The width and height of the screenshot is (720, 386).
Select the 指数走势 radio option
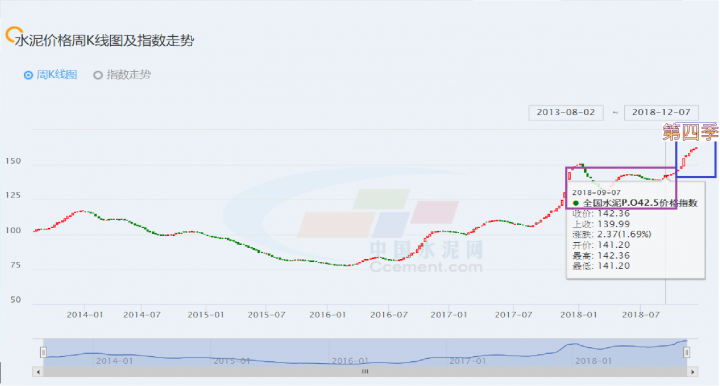pos(98,75)
